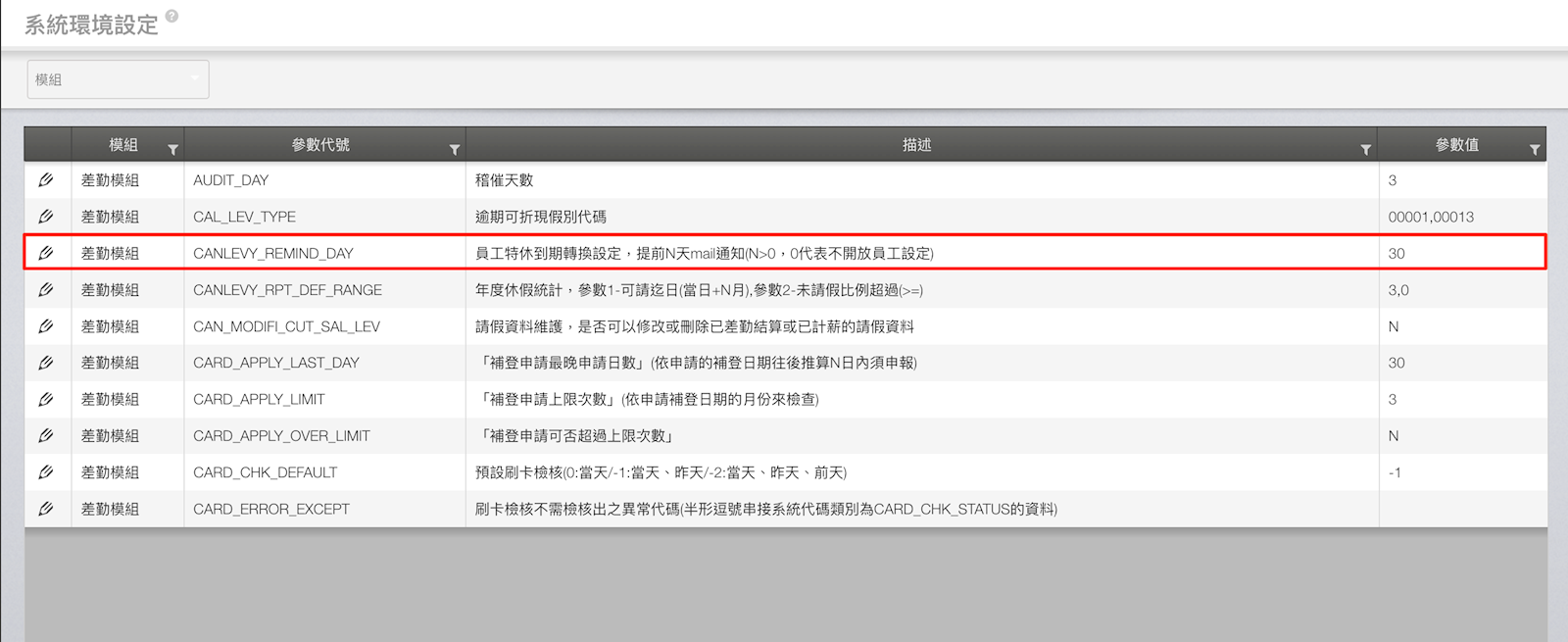Viewport: 1568px width, 642px height.
Task: Click 參數值 column header text
Action: pos(1456,145)
